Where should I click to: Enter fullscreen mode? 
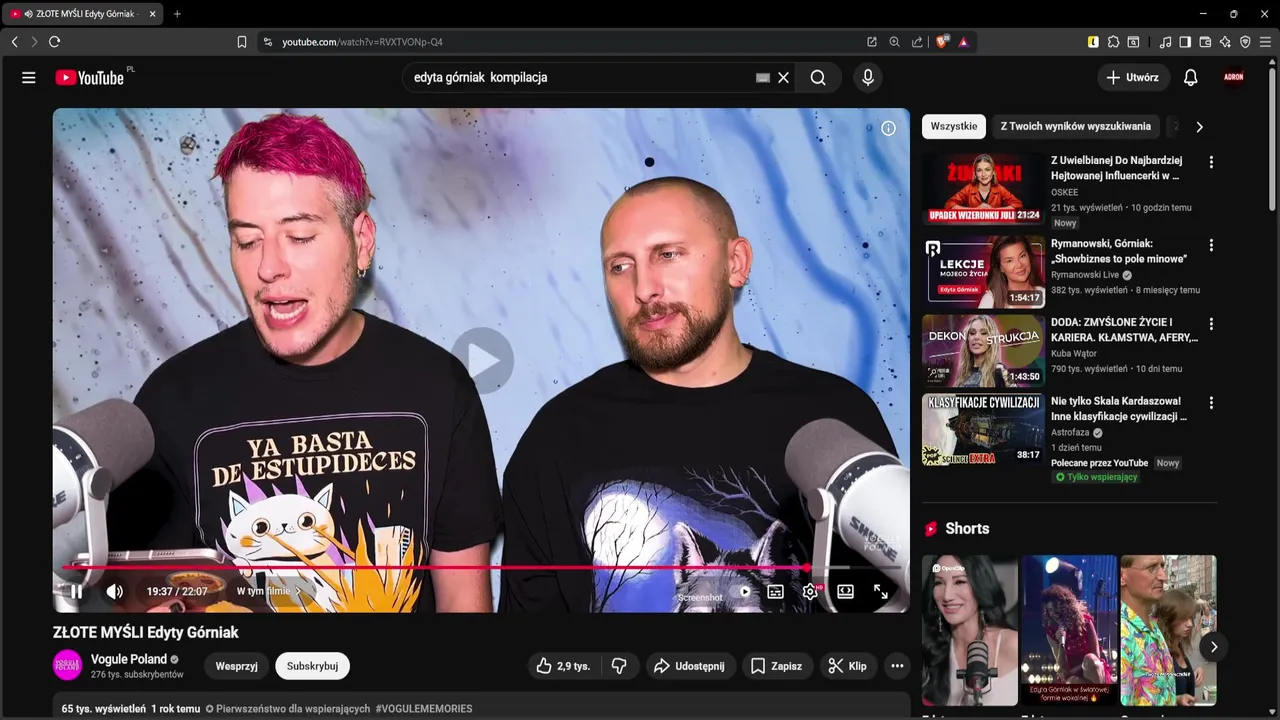coord(880,591)
